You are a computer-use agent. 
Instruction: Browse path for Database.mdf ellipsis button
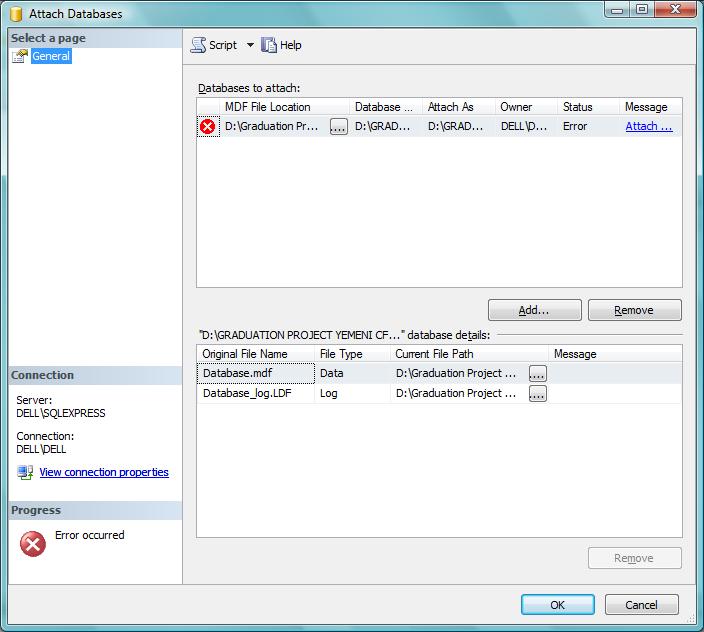click(x=537, y=373)
